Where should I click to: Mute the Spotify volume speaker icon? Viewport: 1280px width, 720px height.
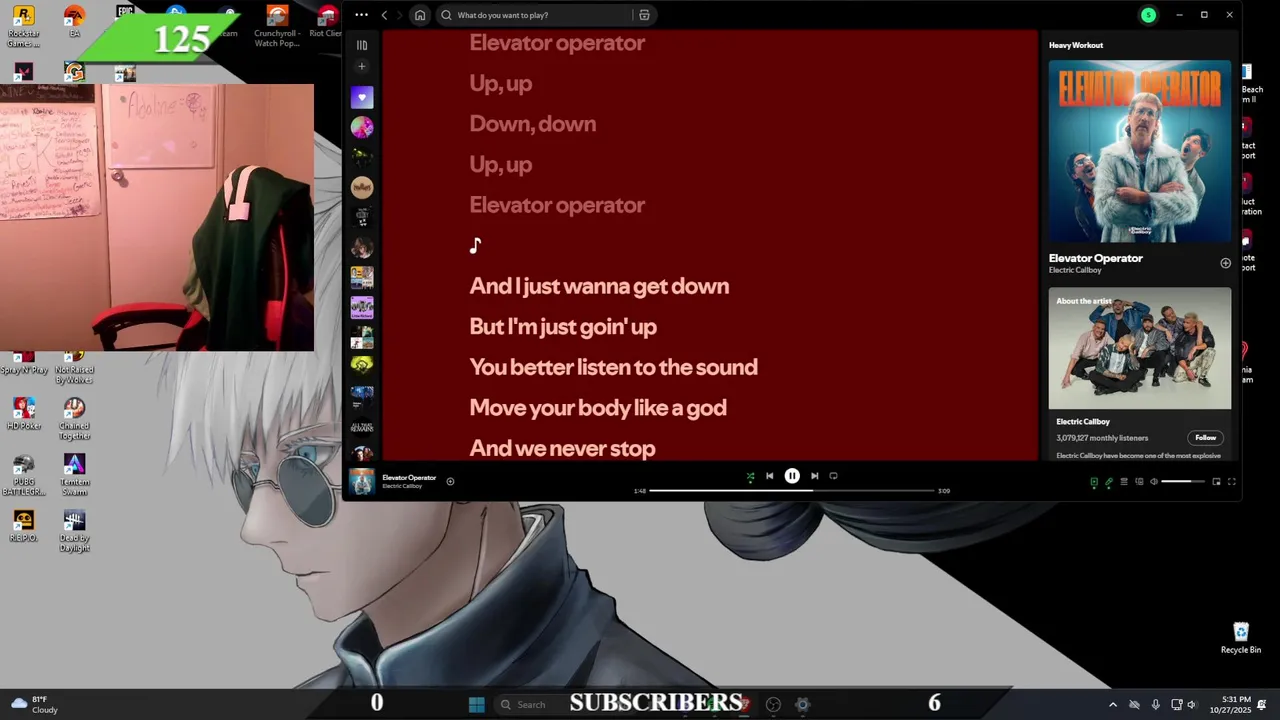pyautogui.click(x=1153, y=482)
